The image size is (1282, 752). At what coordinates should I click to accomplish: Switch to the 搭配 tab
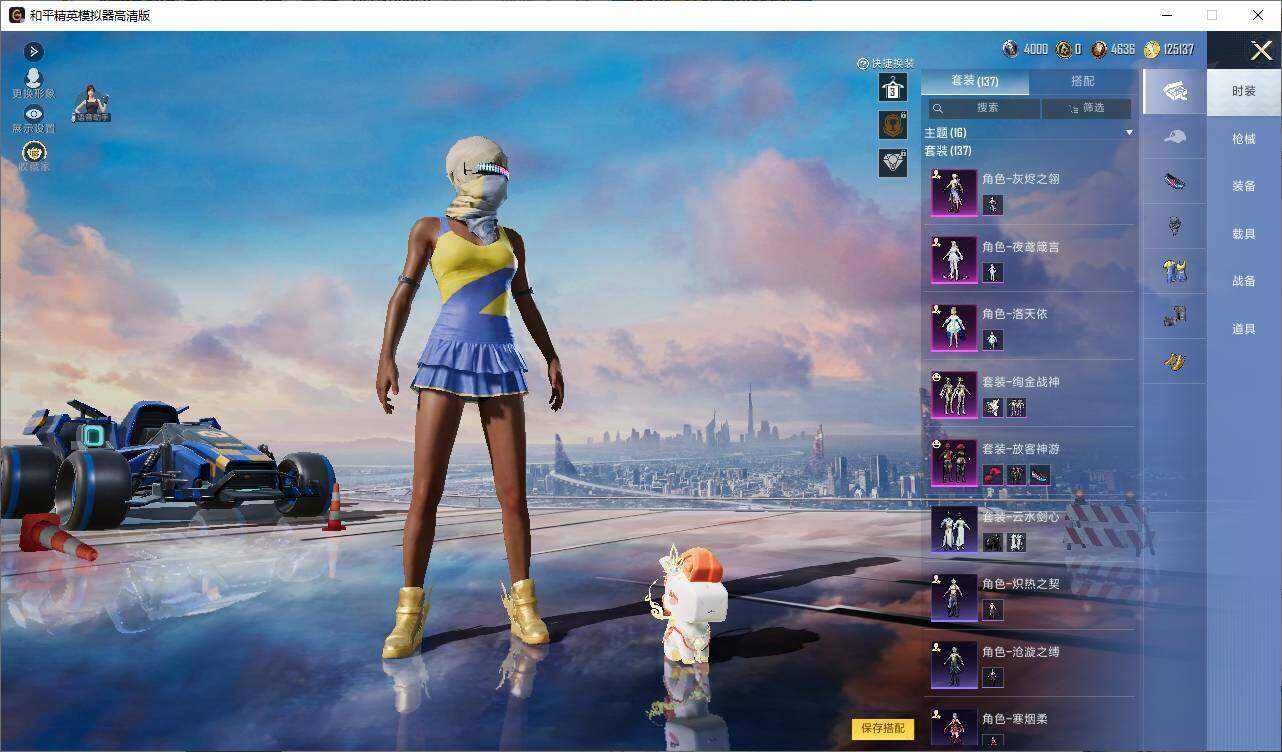(x=1083, y=81)
